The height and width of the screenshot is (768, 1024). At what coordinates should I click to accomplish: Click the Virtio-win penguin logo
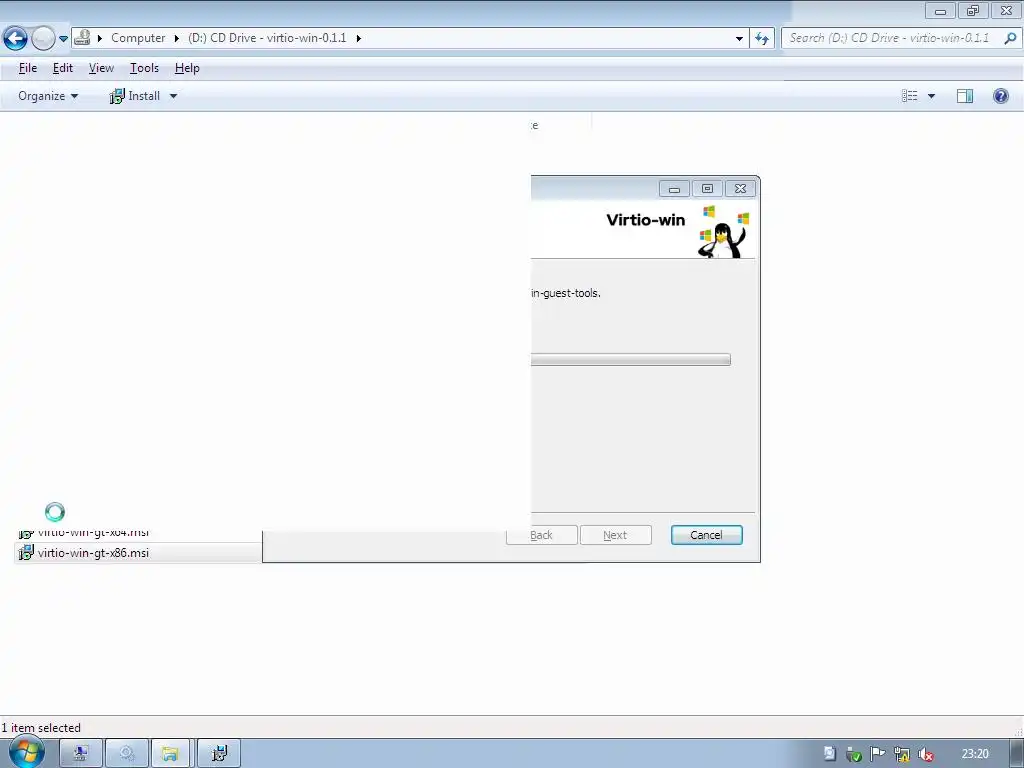723,232
